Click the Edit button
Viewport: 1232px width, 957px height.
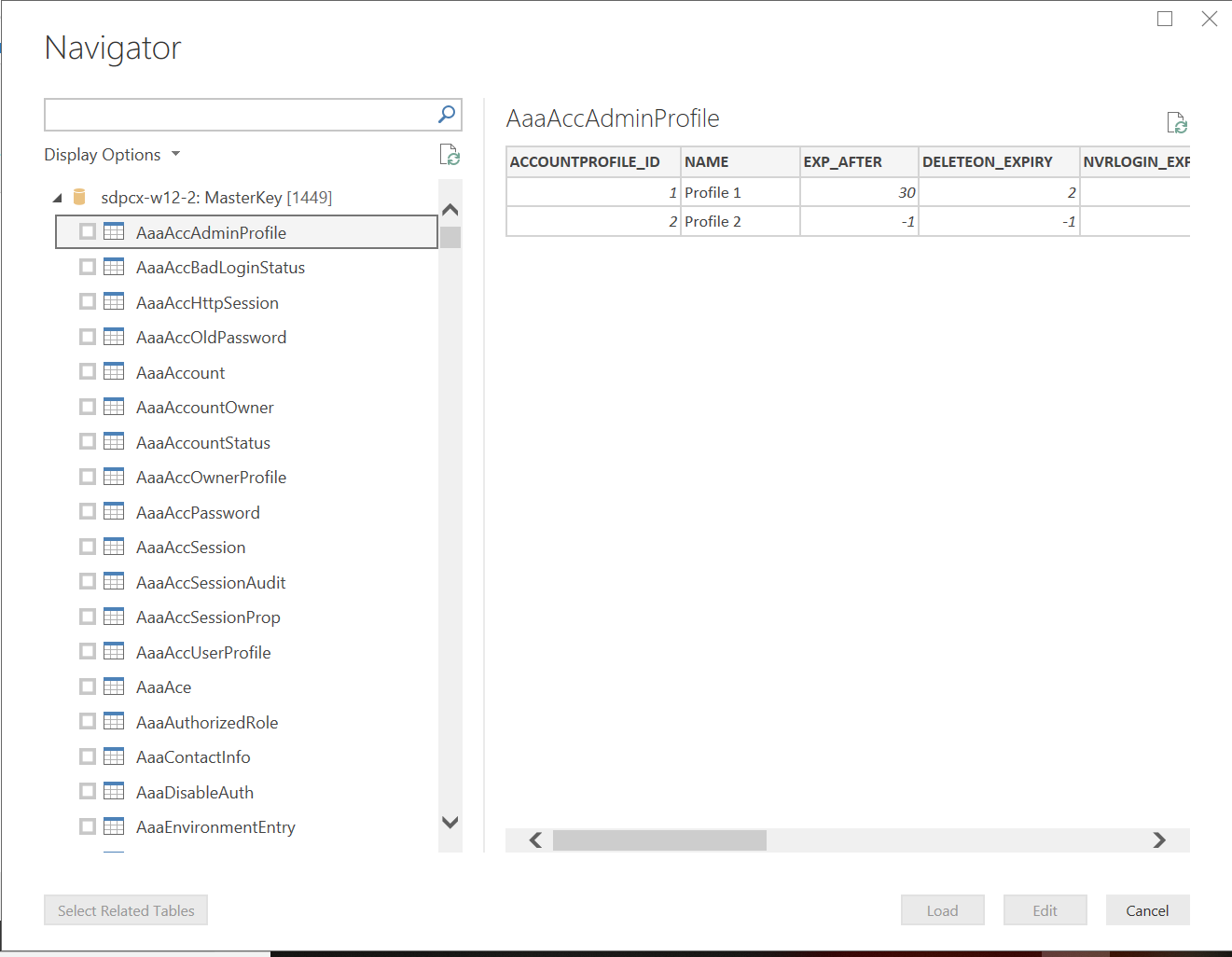(x=1045, y=910)
